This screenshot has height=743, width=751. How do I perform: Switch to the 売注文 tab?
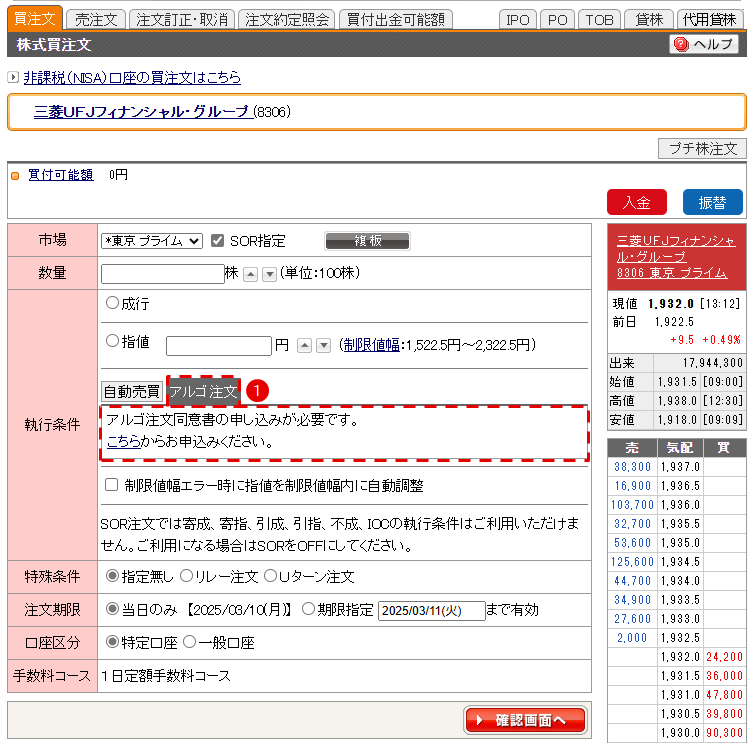[x=98, y=19]
